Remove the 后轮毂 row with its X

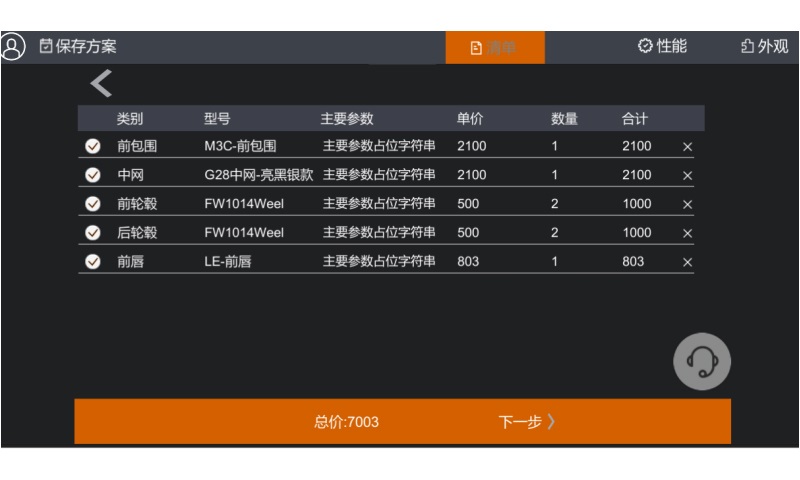click(687, 233)
